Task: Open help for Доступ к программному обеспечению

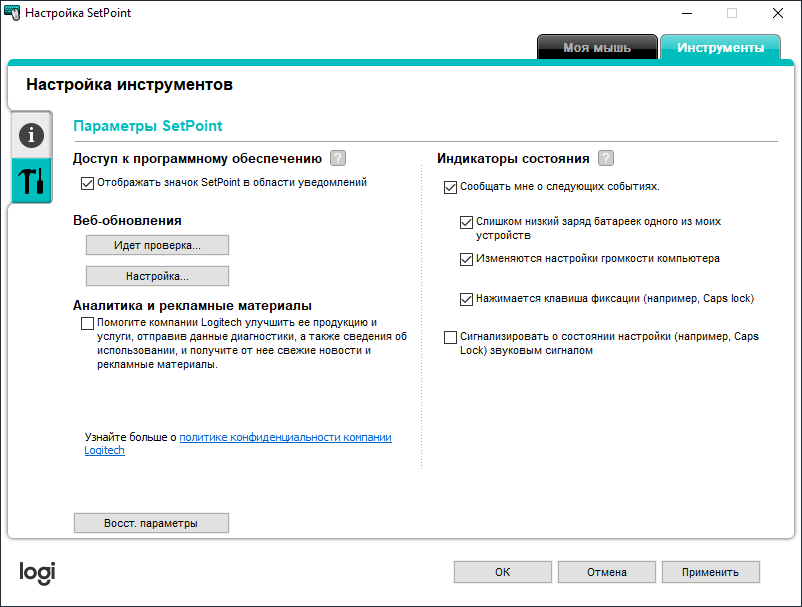Action: click(x=338, y=158)
